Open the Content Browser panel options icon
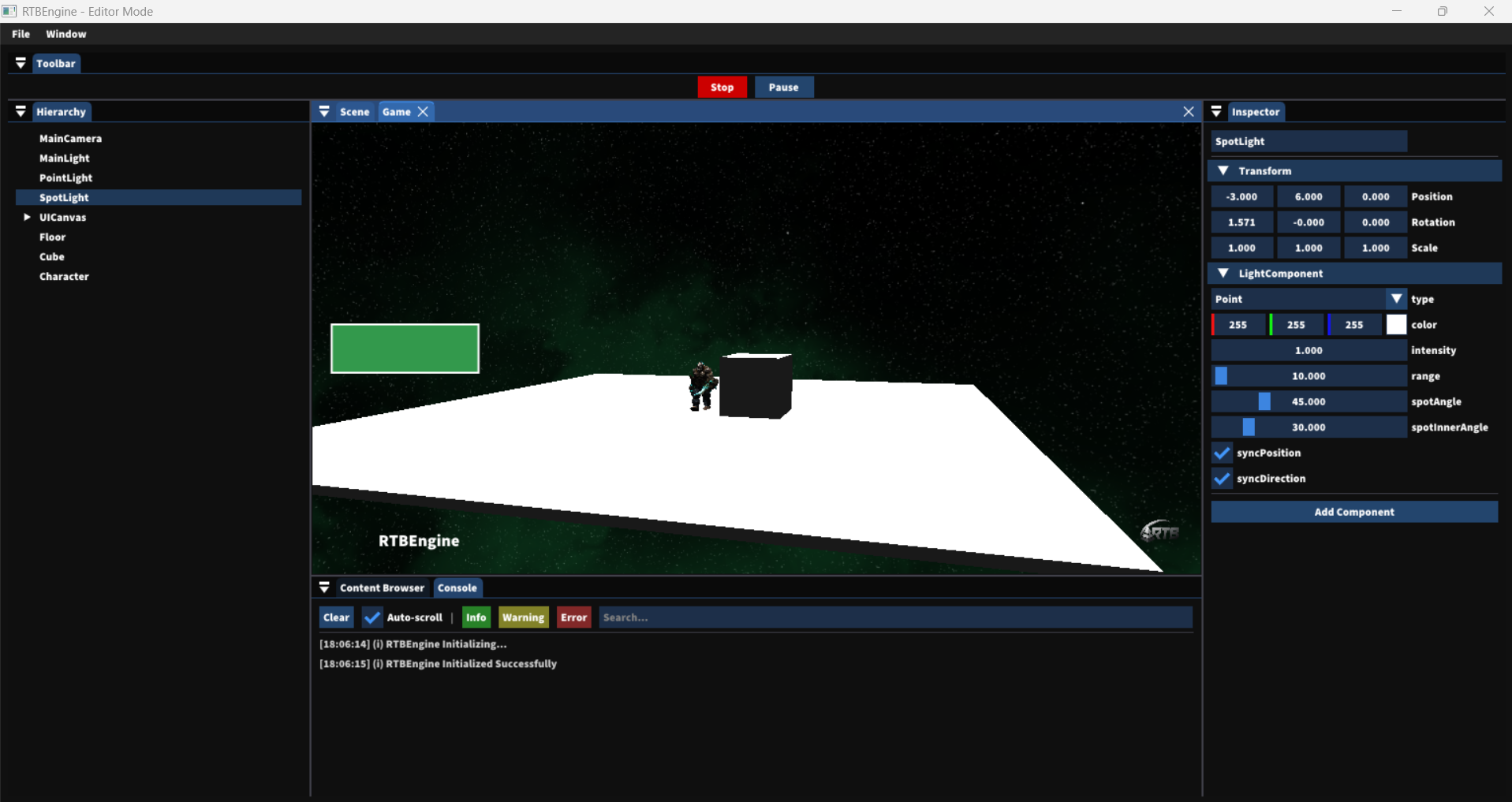This screenshot has width=1512, height=802. (x=324, y=588)
